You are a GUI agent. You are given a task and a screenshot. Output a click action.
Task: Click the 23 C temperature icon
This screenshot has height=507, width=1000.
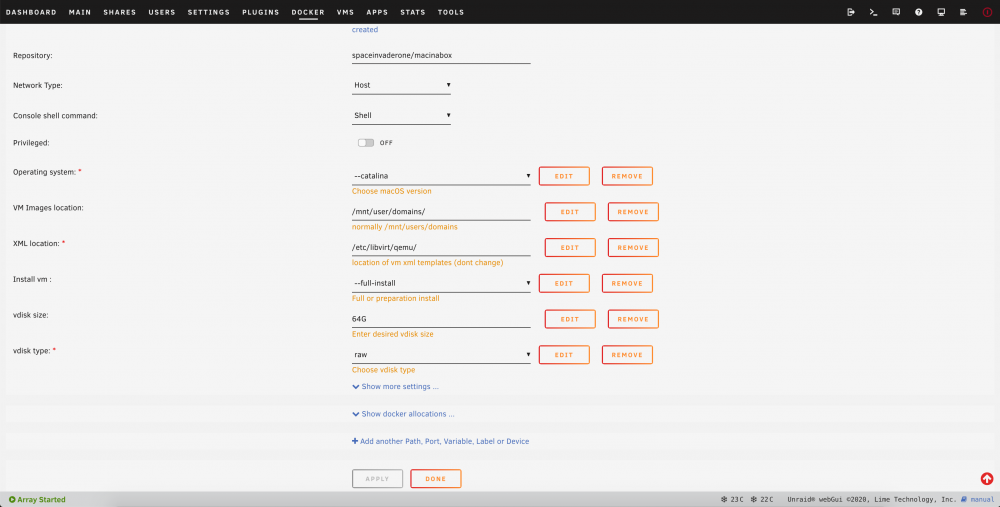[724, 499]
